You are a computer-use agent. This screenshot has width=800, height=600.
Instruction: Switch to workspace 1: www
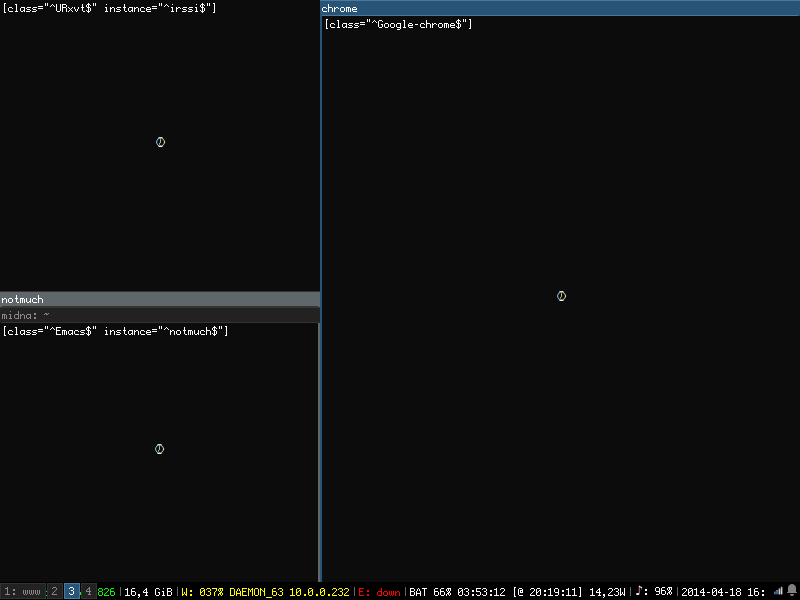(x=22, y=592)
